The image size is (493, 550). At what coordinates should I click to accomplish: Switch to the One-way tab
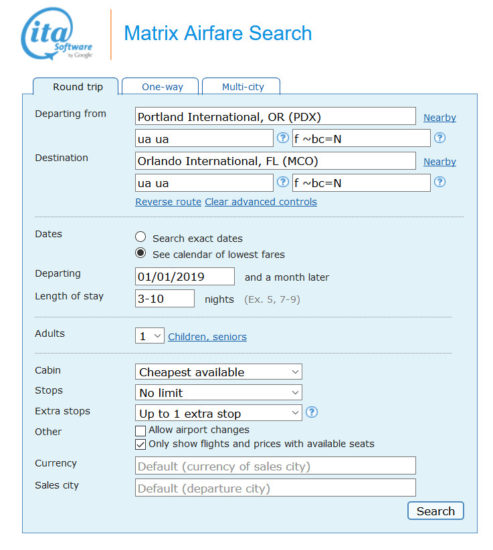161,86
